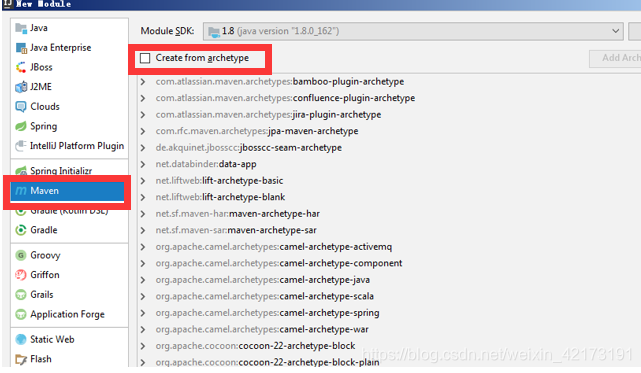Image resolution: width=641 pixels, height=373 pixels.
Task: Enable Create from archetype checkbox
Action: click(145, 58)
